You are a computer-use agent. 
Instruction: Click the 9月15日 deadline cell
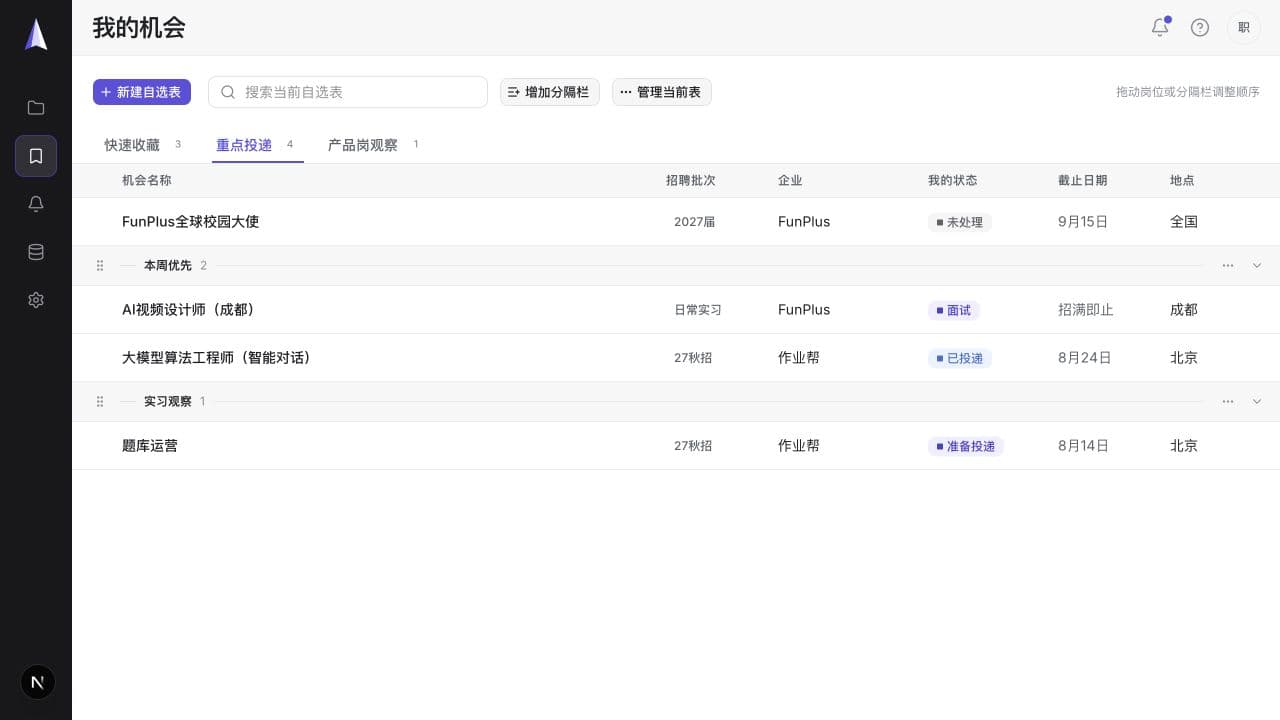click(x=1083, y=222)
